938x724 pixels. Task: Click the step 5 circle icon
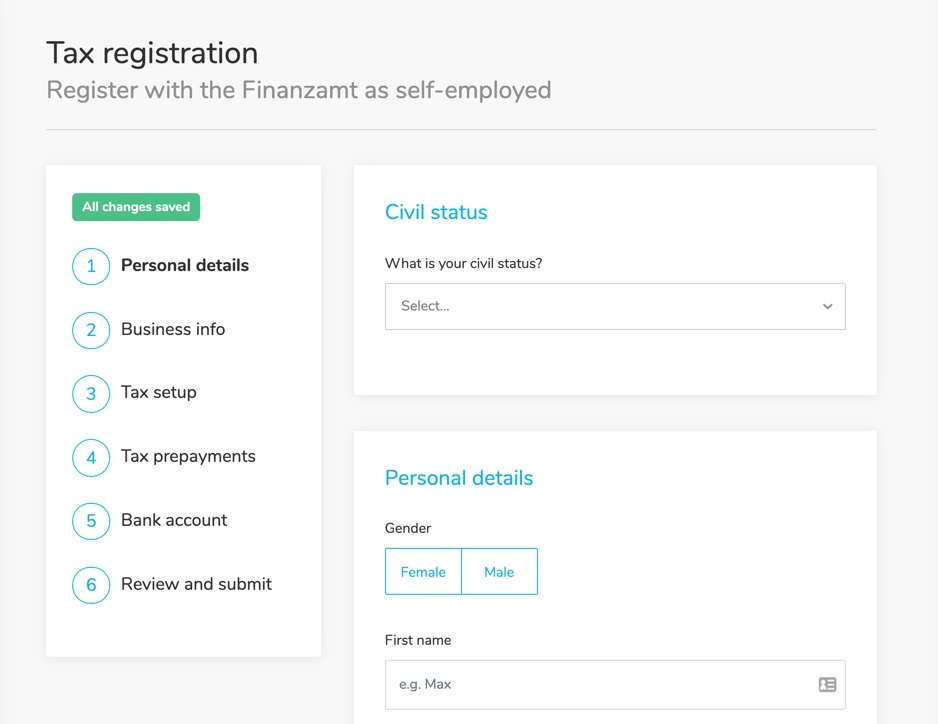point(91,521)
